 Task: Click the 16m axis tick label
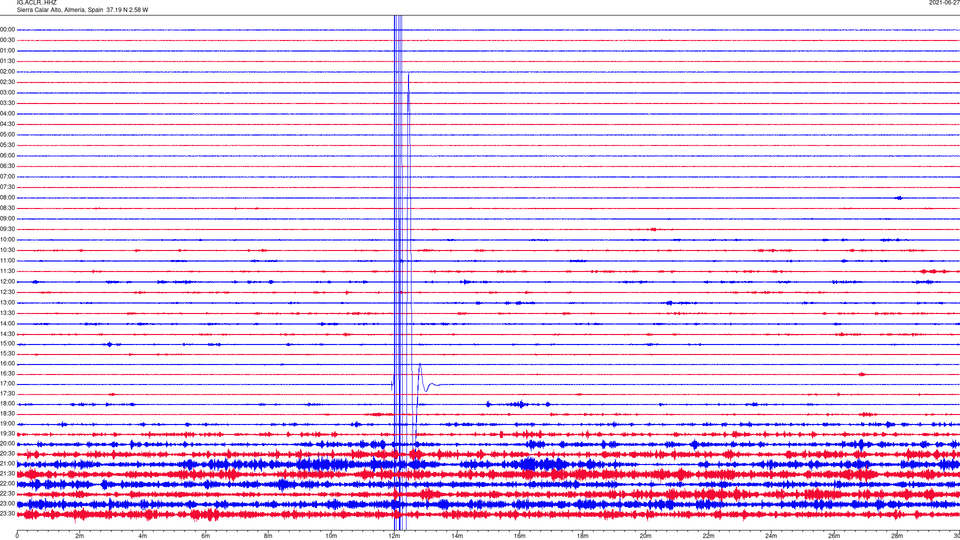(x=520, y=536)
